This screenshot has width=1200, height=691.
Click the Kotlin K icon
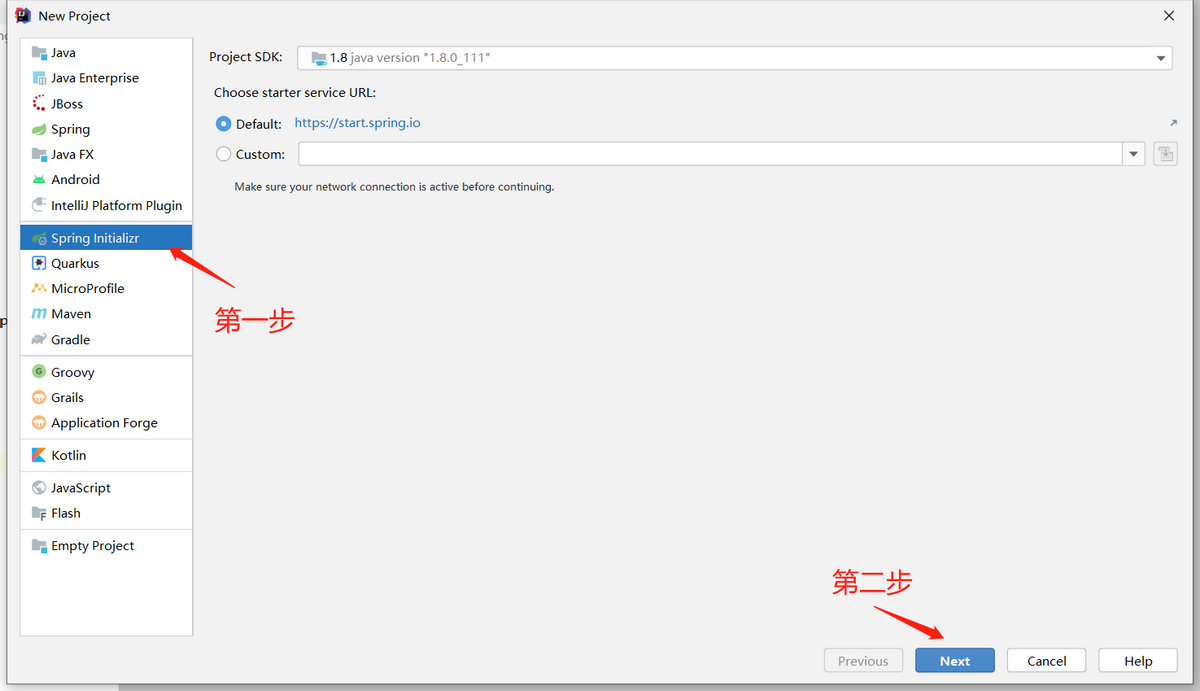coord(39,455)
